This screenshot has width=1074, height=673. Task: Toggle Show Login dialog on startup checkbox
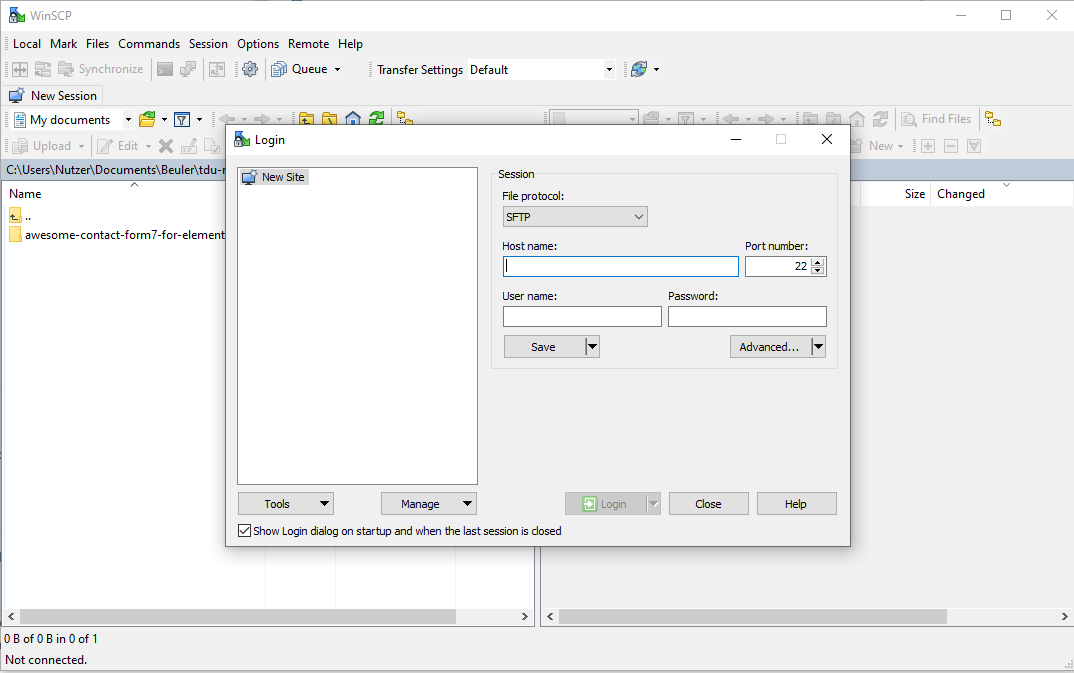click(245, 531)
